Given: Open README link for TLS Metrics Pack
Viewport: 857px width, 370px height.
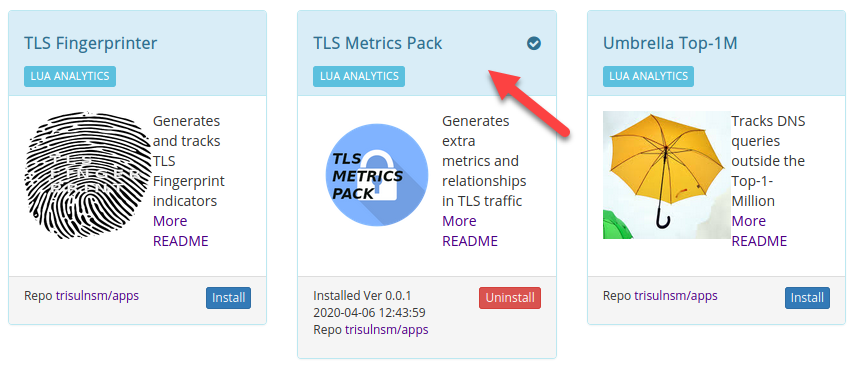Looking at the screenshot, I should (470, 241).
